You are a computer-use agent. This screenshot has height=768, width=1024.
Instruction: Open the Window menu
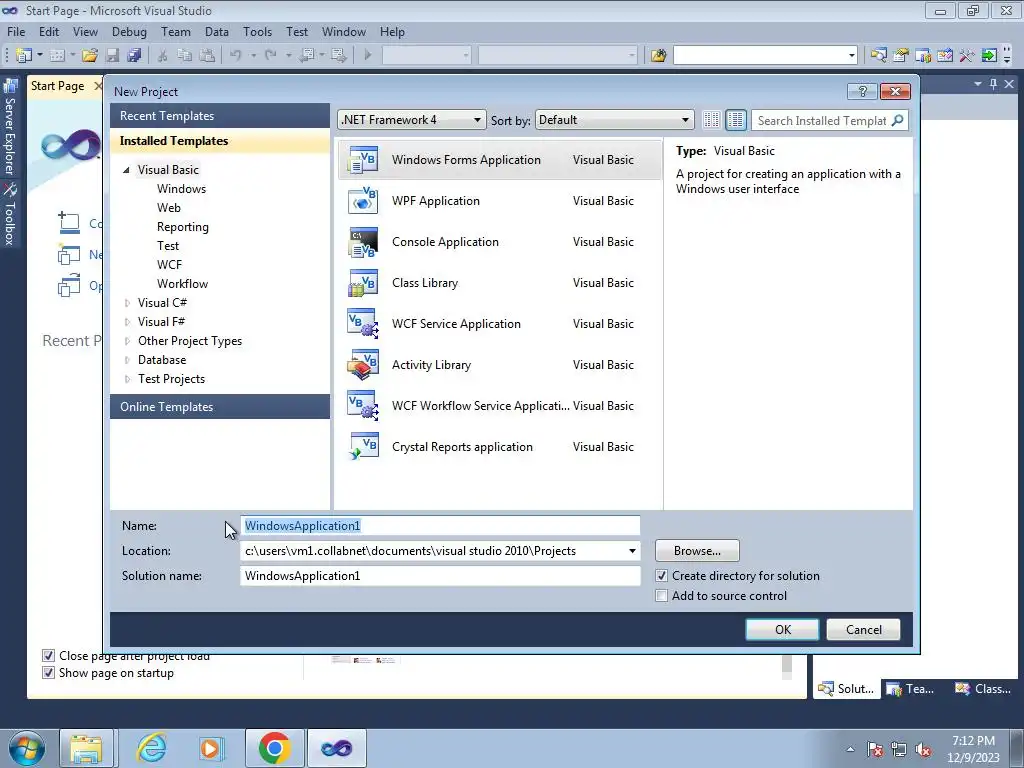coord(344,31)
